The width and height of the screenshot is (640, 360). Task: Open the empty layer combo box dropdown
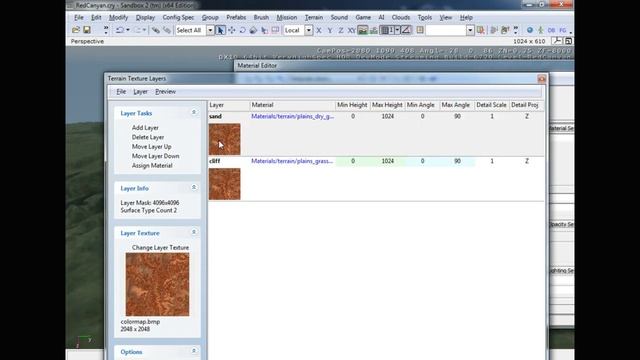[x=470, y=31]
